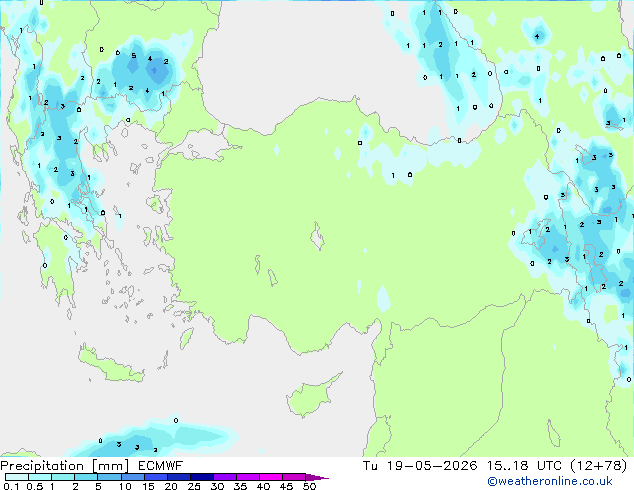Select the 2–5 mm legend color swatch
Image resolution: width=634 pixels, height=490 pixels.
point(86,477)
